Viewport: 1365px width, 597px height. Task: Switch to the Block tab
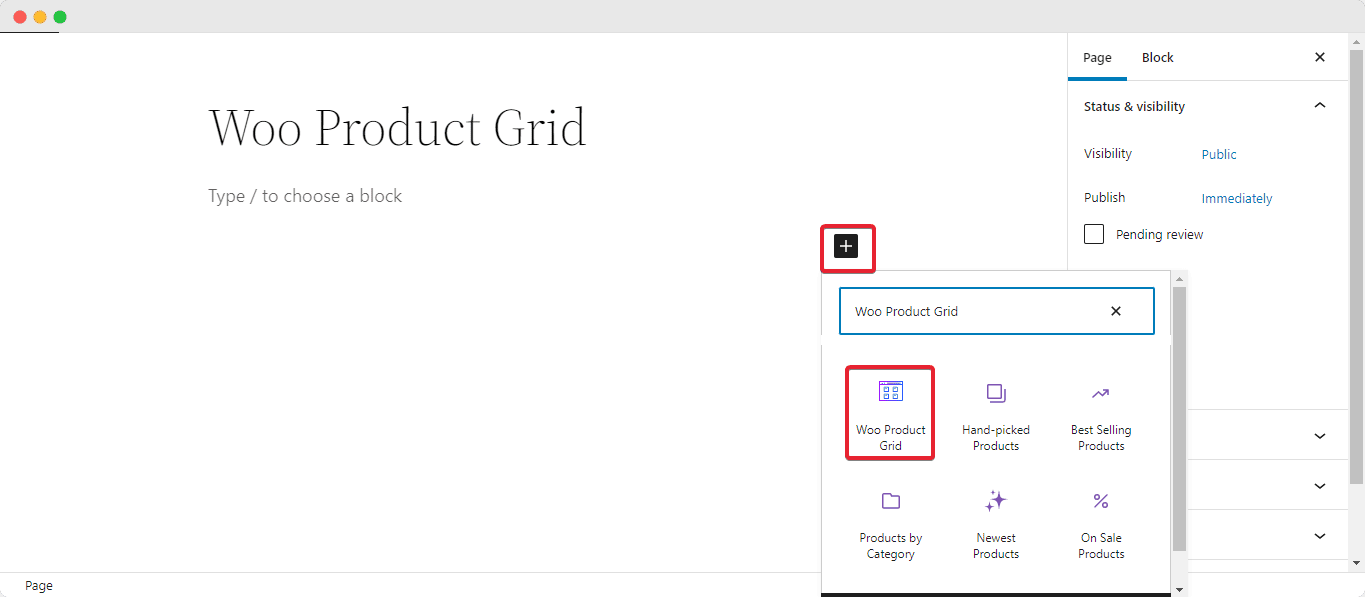coord(1158,57)
